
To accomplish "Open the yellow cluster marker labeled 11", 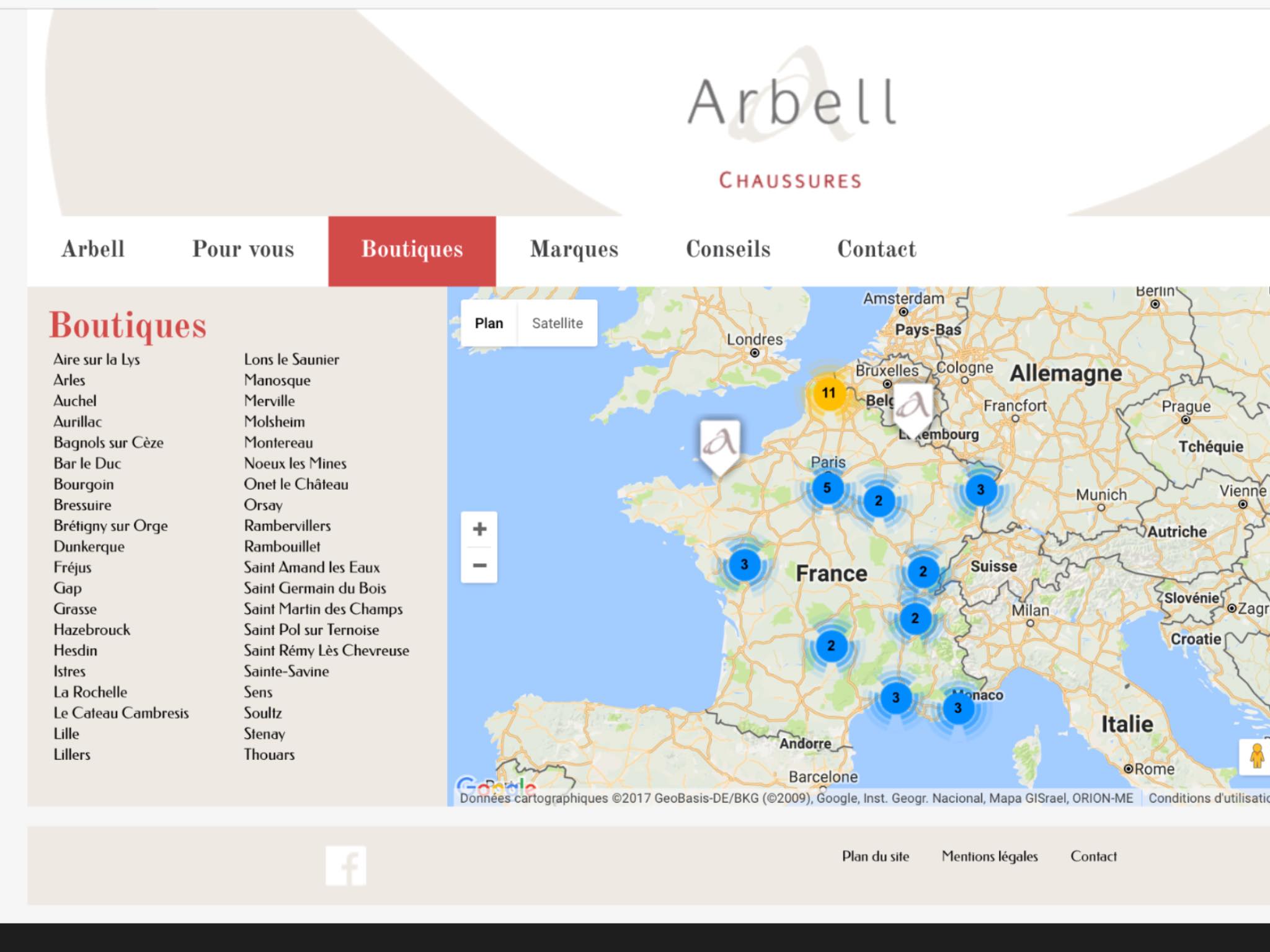I will click(x=828, y=393).
